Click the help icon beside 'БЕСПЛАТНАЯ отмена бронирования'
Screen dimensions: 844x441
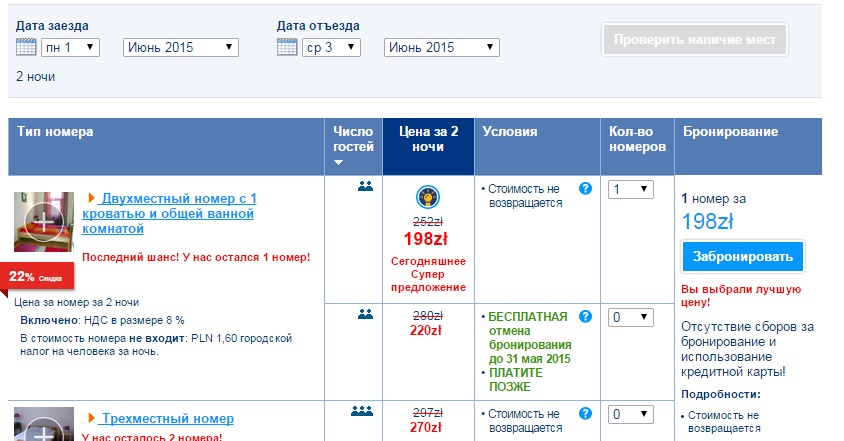[585, 316]
